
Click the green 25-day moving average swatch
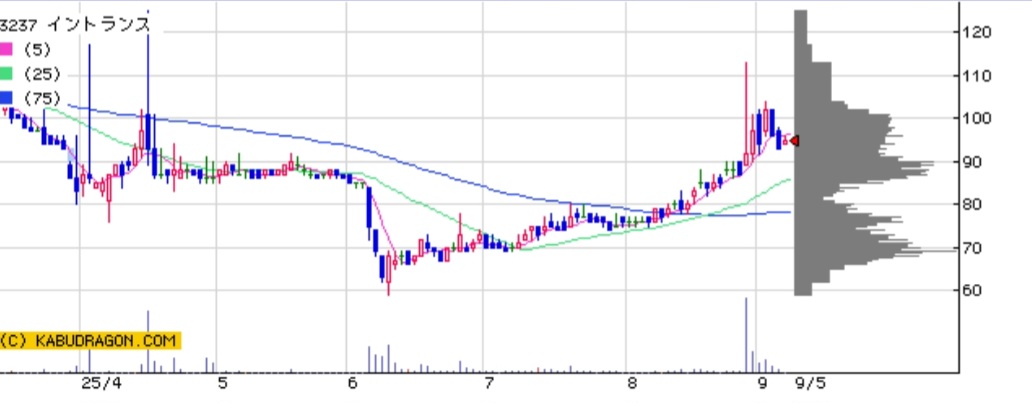point(6,74)
